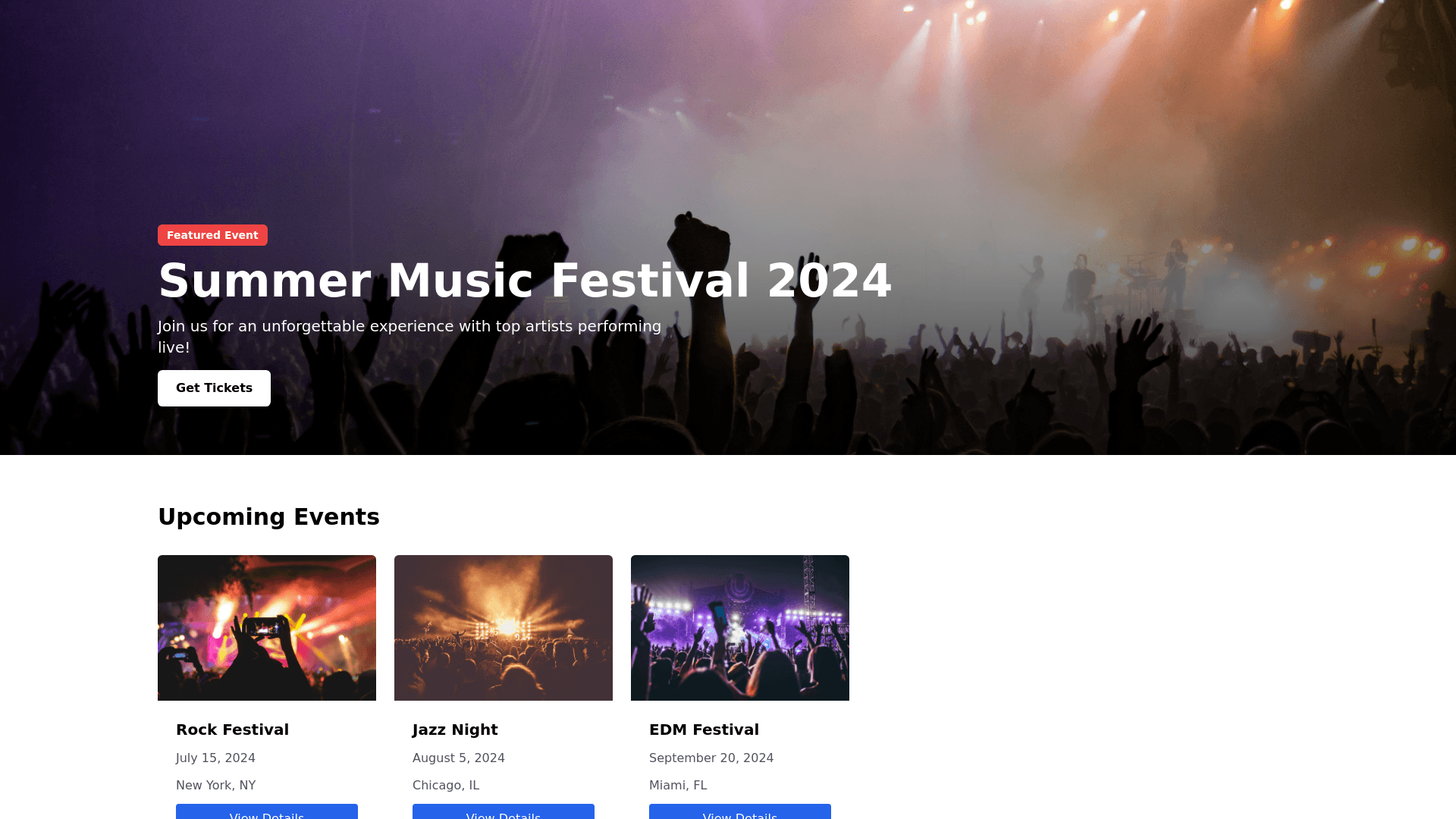Click the Miami, FL location text

click(678, 786)
